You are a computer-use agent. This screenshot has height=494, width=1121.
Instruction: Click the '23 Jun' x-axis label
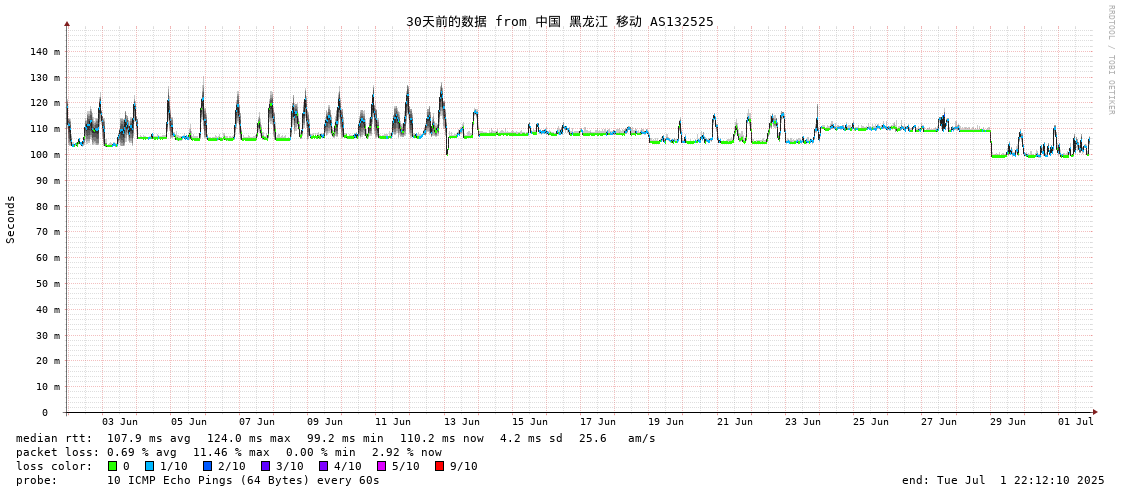pyautogui.click(x=803, y=422)
